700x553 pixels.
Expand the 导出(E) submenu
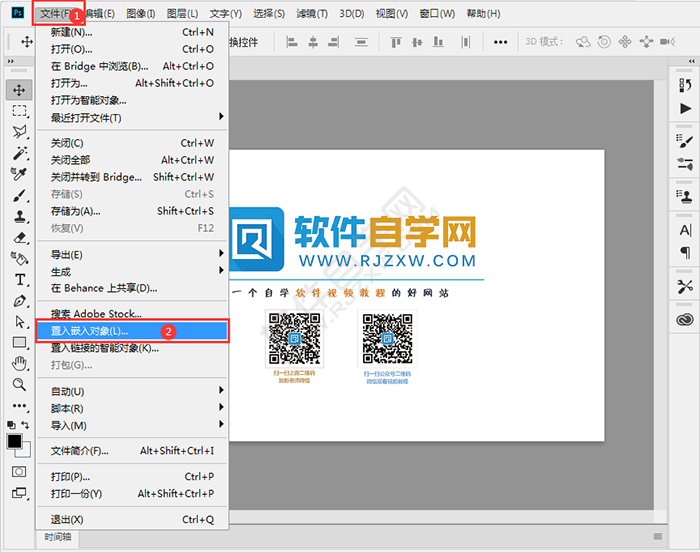(x=130, y=255)
